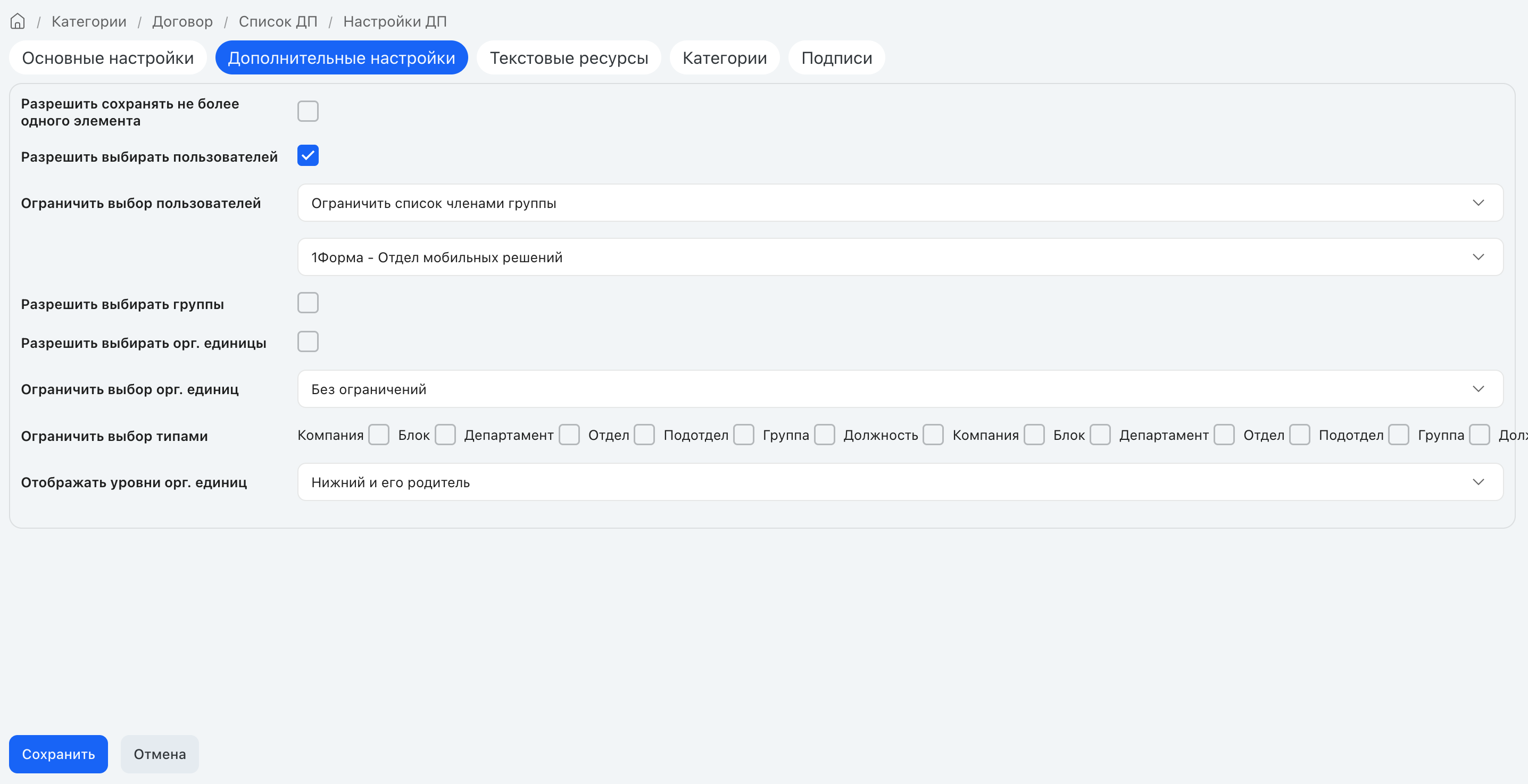Screen dimensions: 1528x784
Task: Expand the 1Форма - Отдел мобильных решений dropdown
Action: point(900,257)
